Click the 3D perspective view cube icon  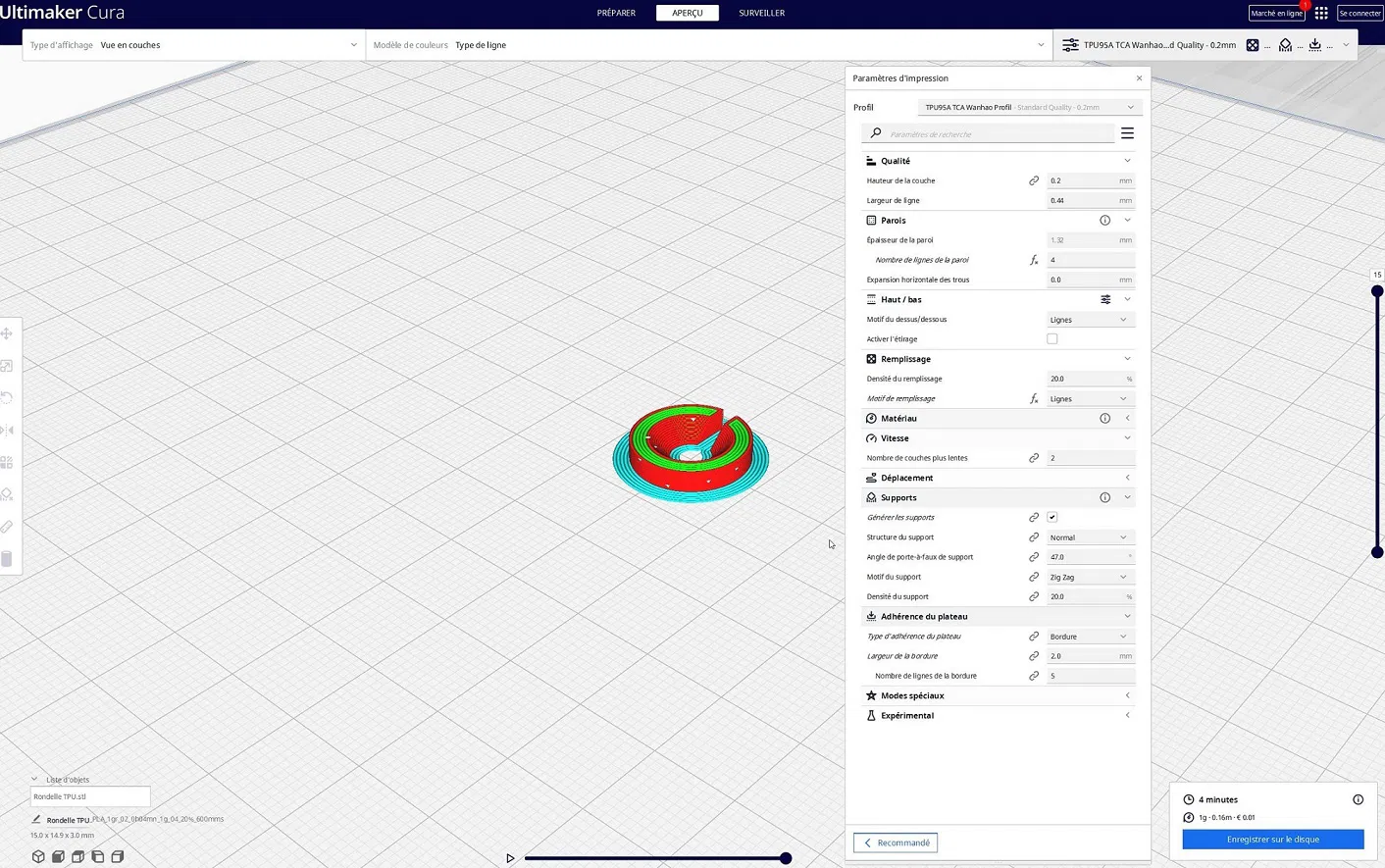coord(38,856)
